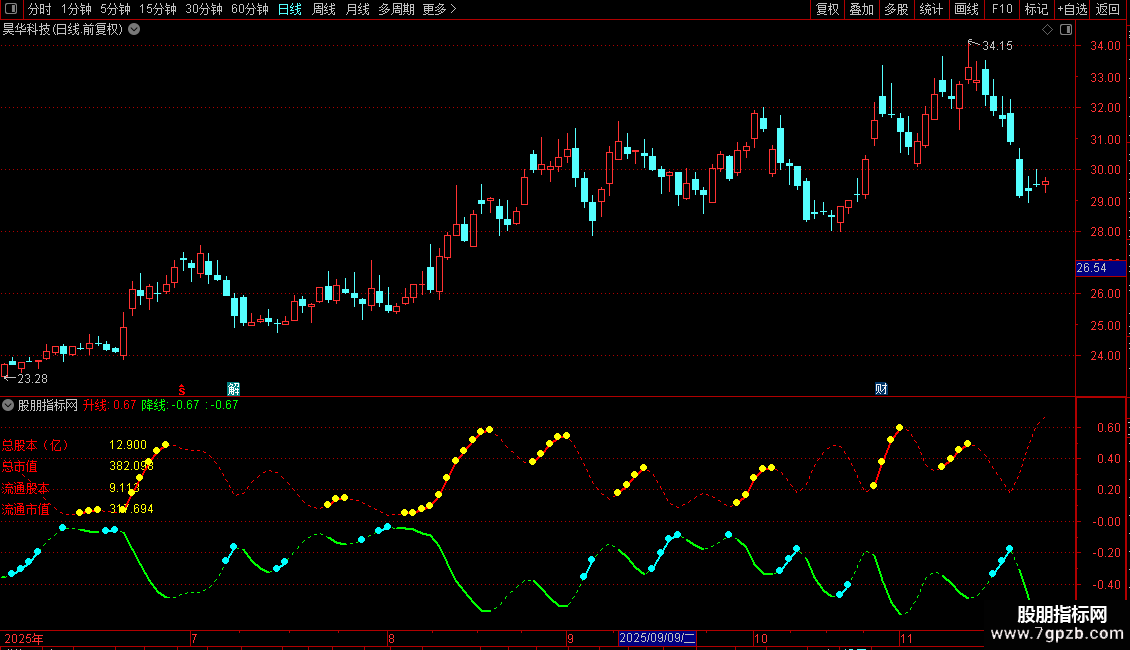Click the 382.098 market cap value
The width and height of the screenshot is (1130, 650).
(131, 466)
